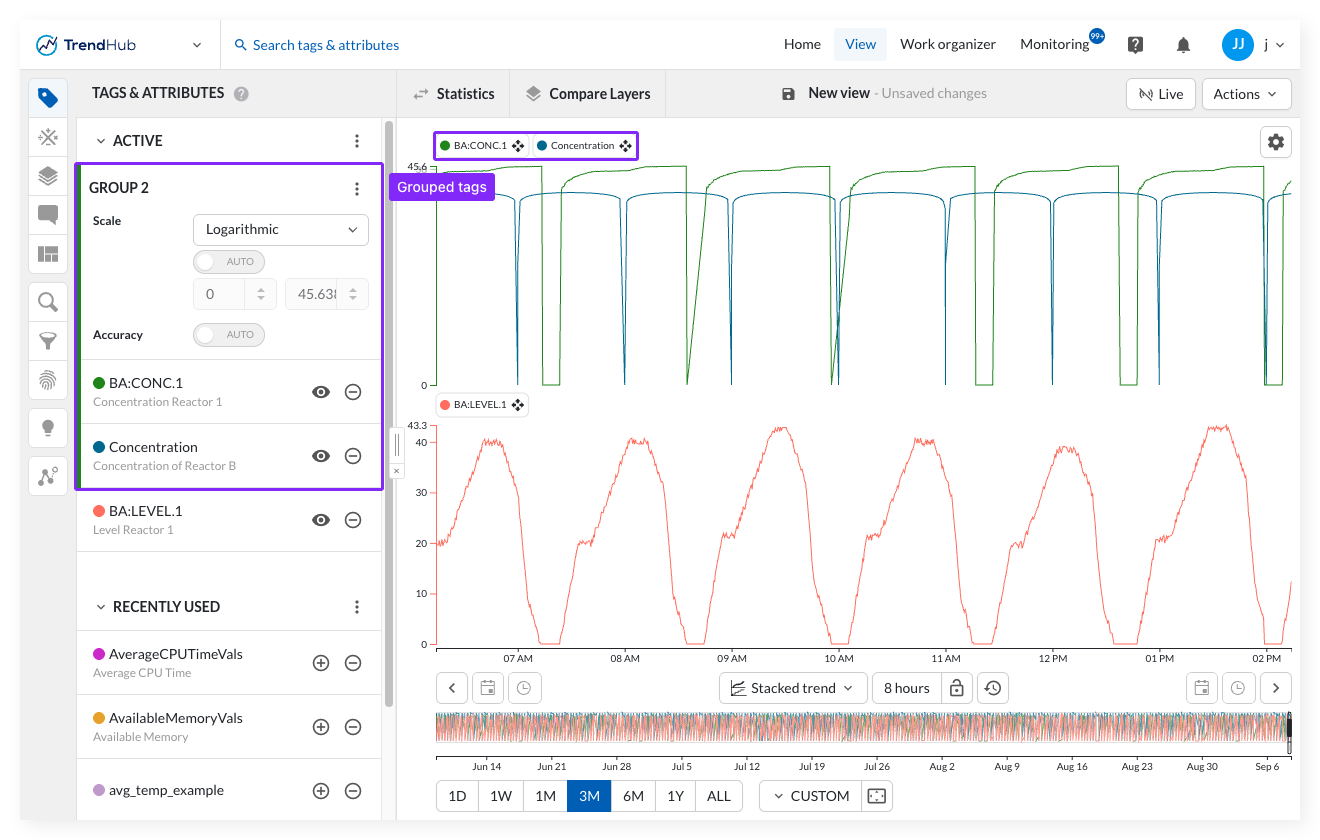Image resolution: width=1320 pixels, height=840 pixels.
Task: Click the purple AvailableMemoryVals orange color dot
Action: [99, 718]
